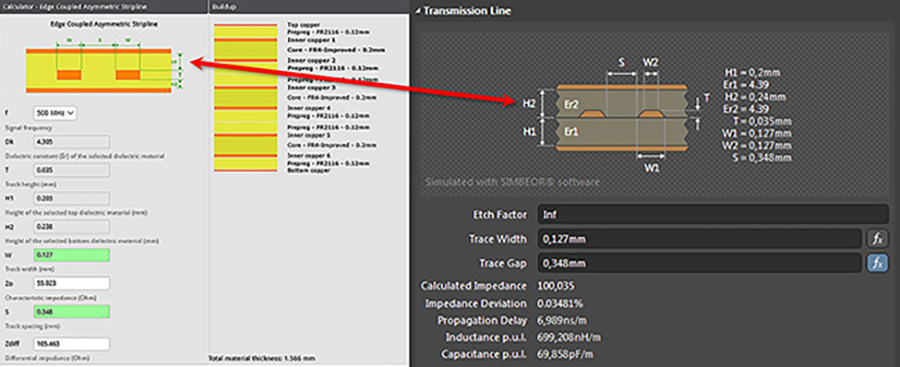Select the Zdiff differential impedance field

72,344
